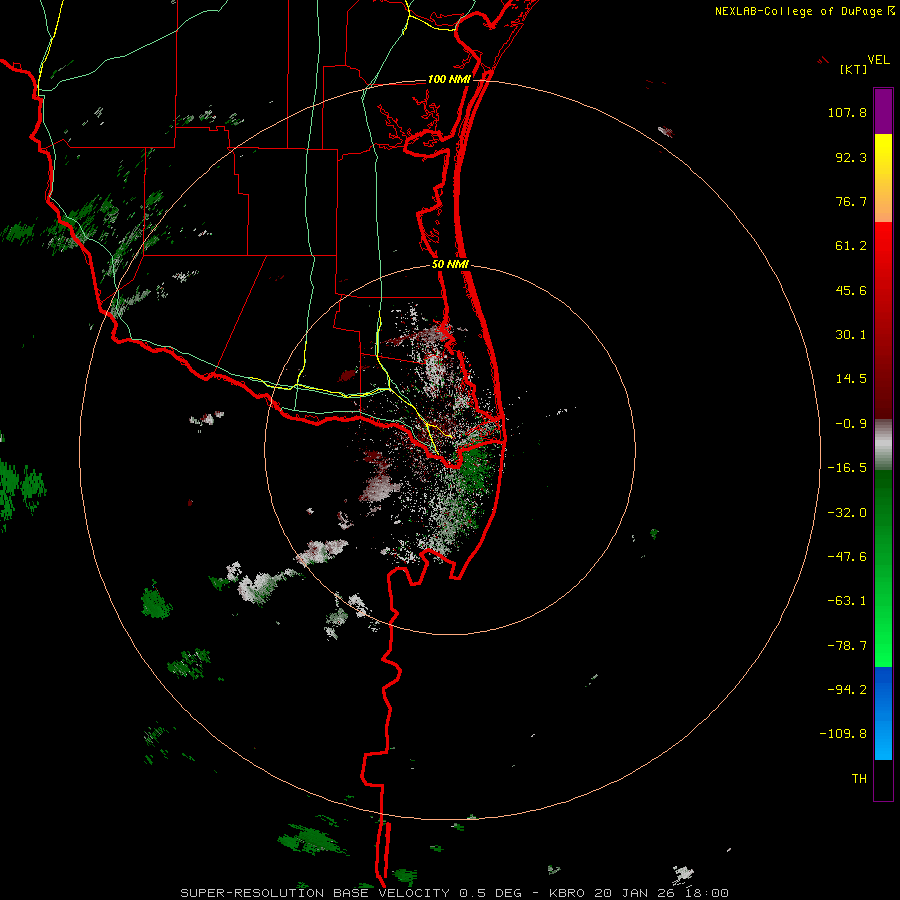The width and height of the screenshot is (900, 900).
Task: Click the 30.1 legend value
Action: [851, 335]
